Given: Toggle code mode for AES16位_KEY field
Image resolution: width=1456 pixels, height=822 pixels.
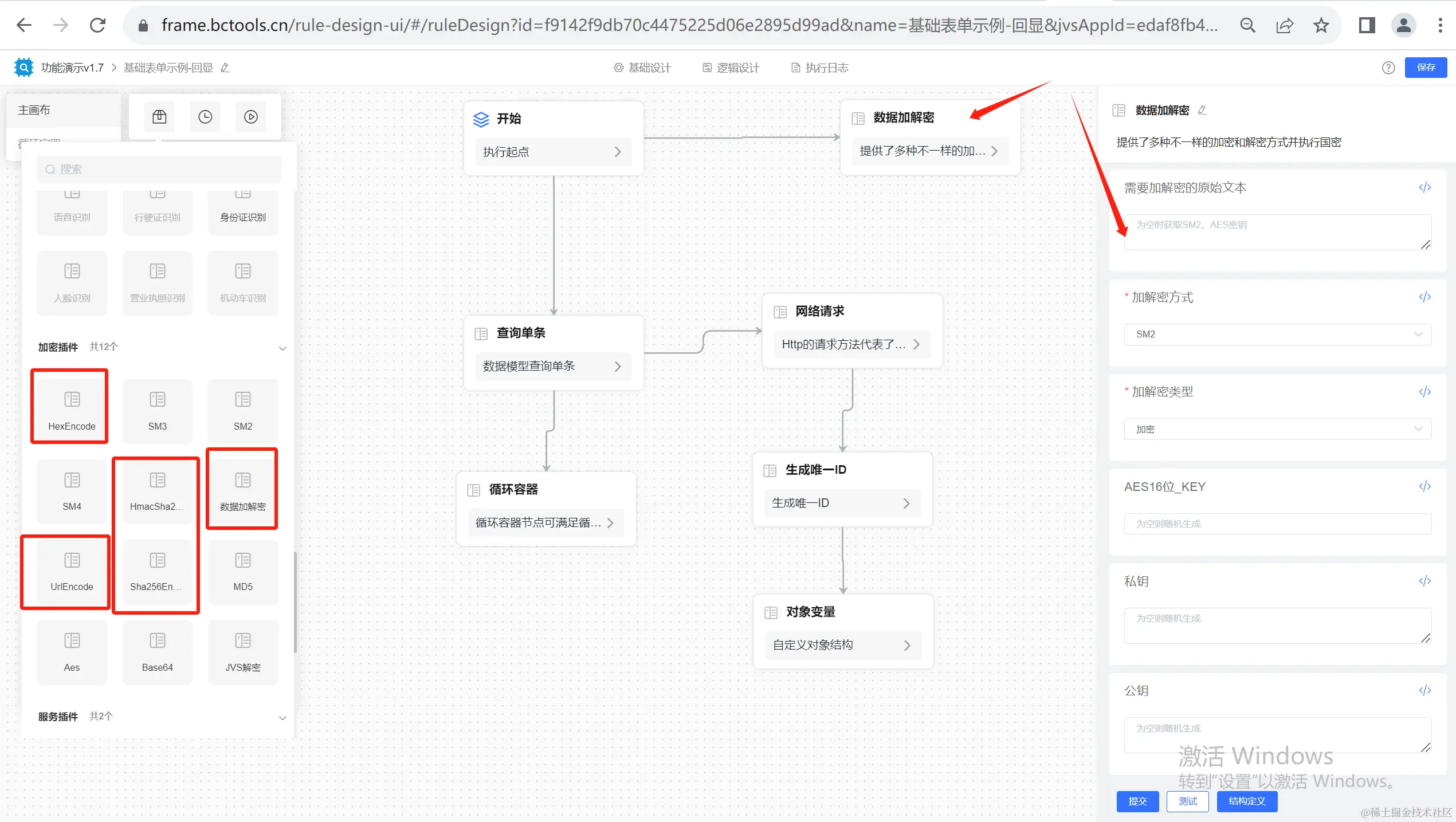Looking at the screenshot, I should (1424, 486).
